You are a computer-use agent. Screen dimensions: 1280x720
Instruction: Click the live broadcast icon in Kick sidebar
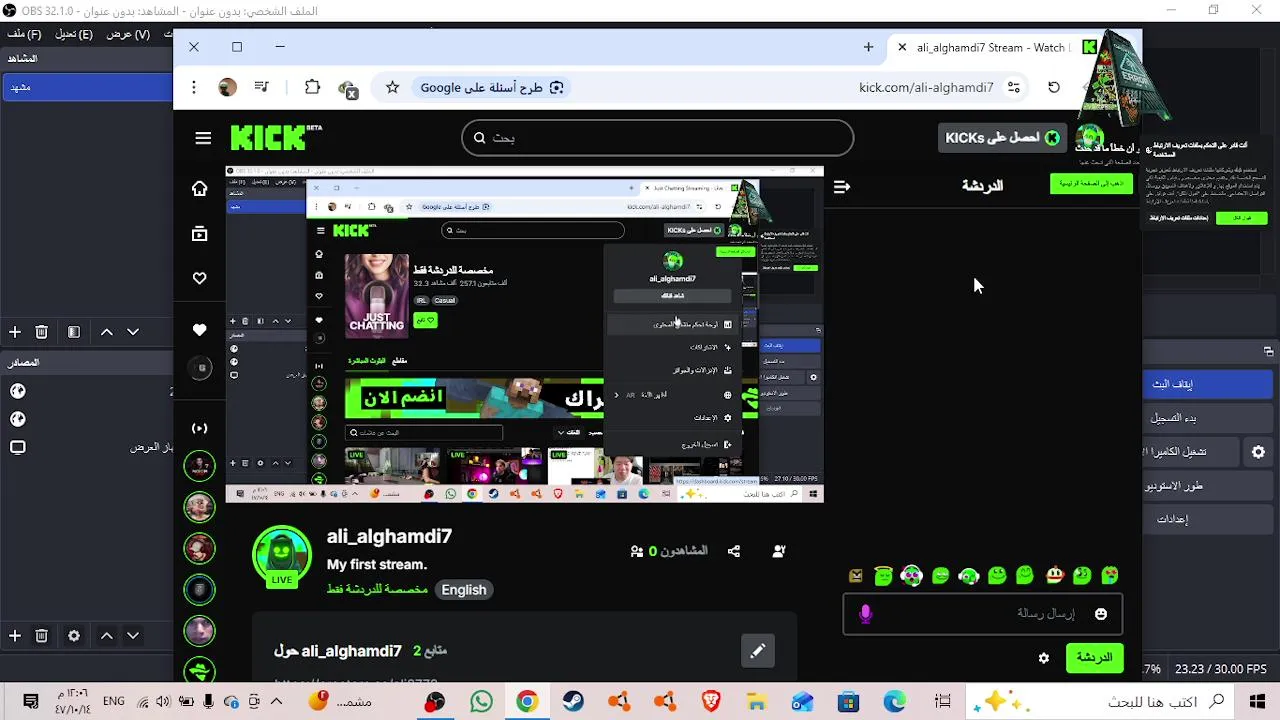[200, 428]
